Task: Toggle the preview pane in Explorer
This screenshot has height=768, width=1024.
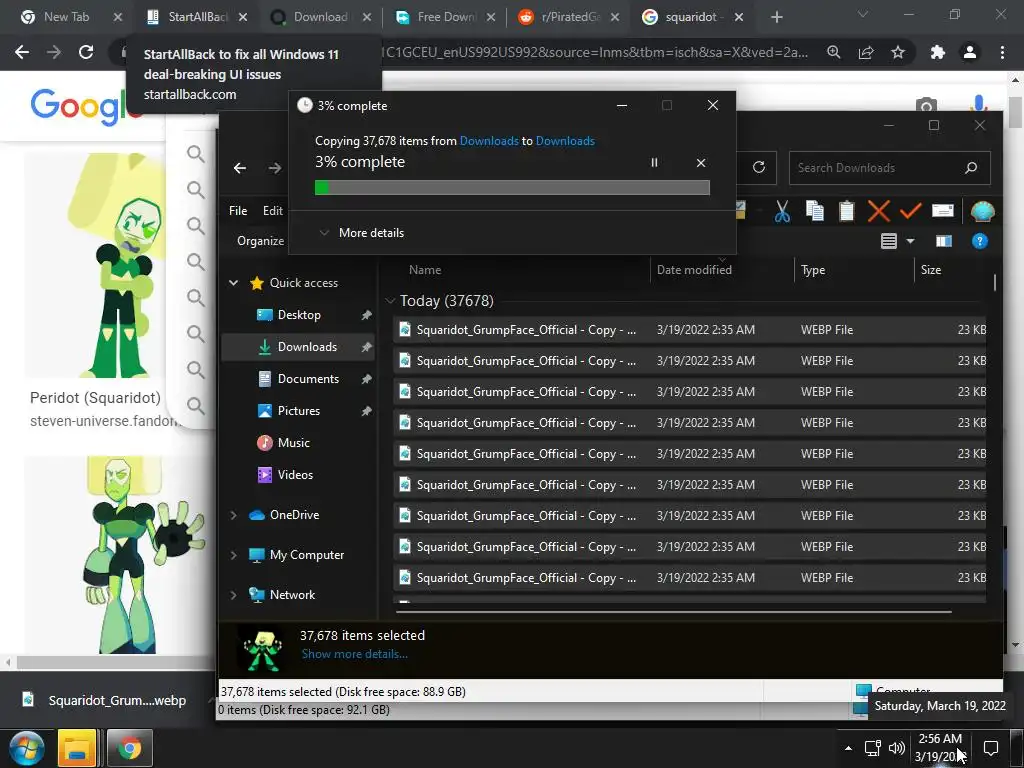Action: coord(944,242)
